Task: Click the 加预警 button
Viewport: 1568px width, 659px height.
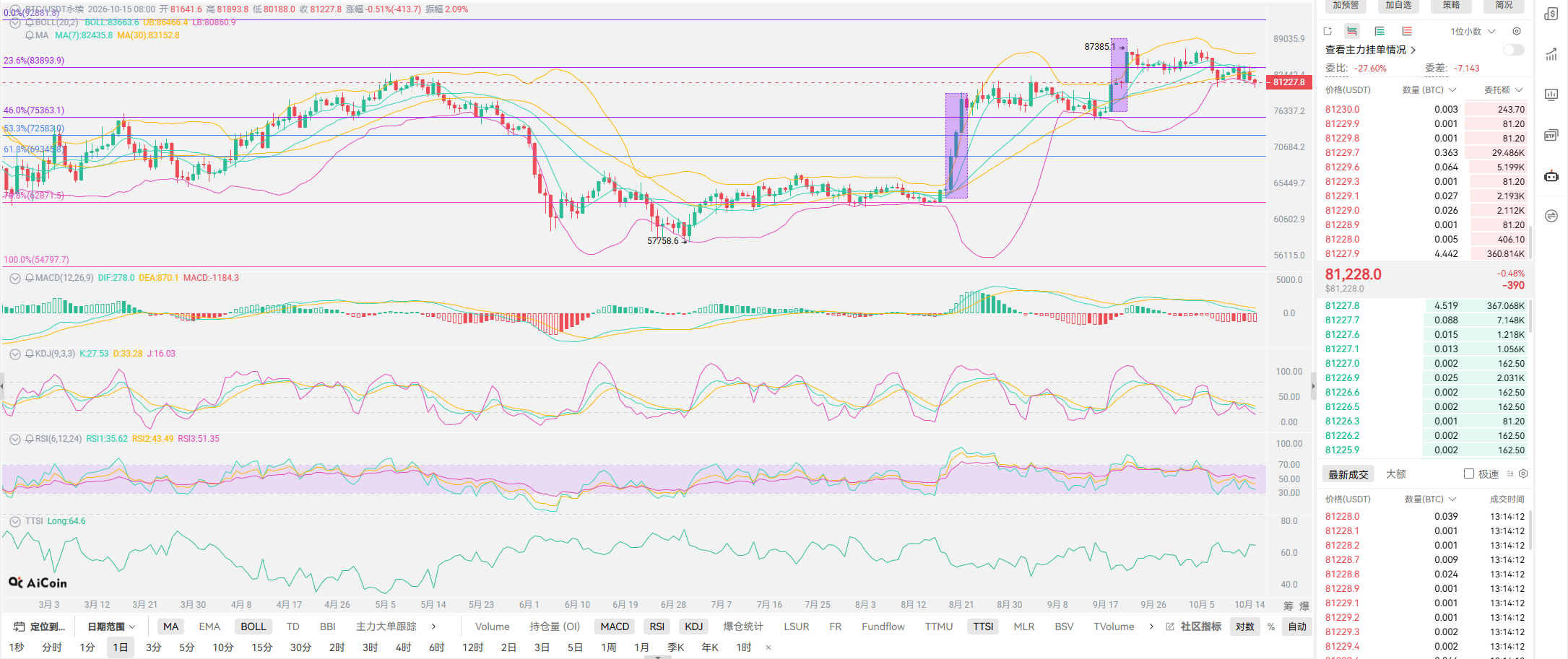Action: [x=1346, y=6]
